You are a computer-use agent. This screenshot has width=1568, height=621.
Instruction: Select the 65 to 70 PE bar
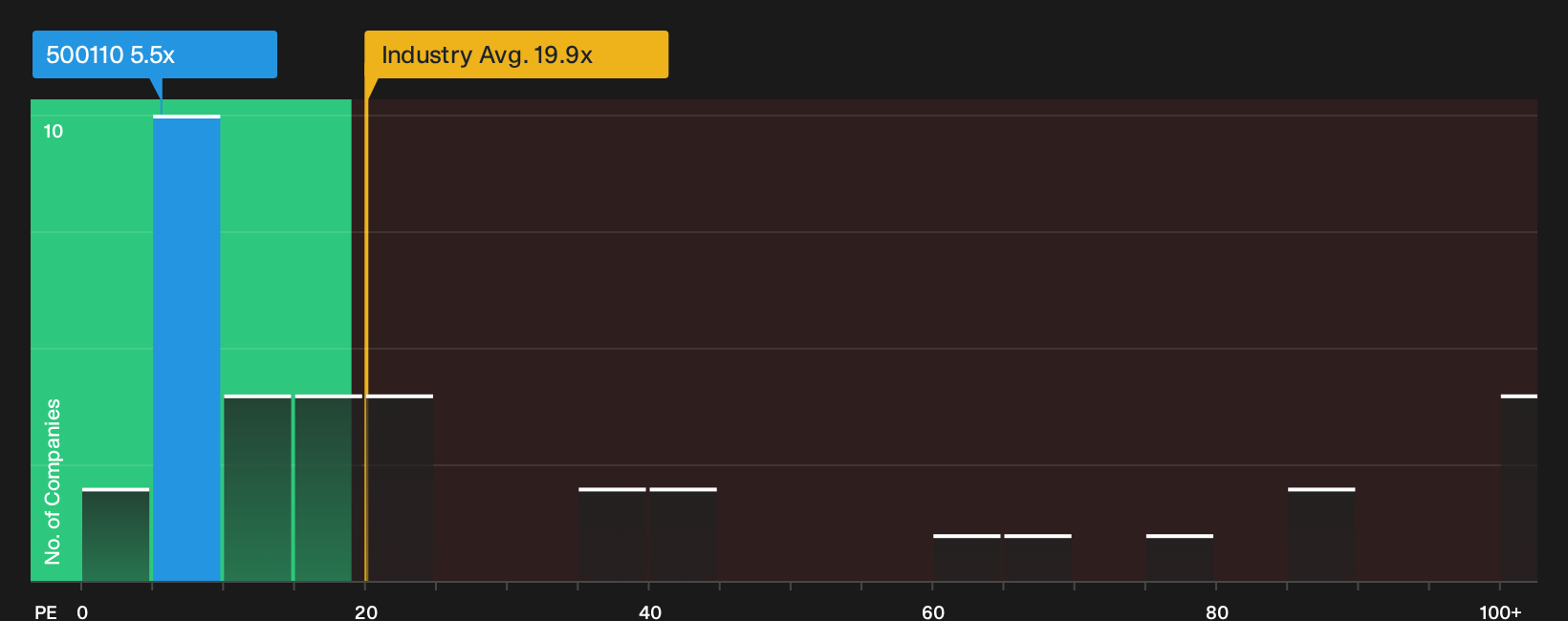(1037, 557)
